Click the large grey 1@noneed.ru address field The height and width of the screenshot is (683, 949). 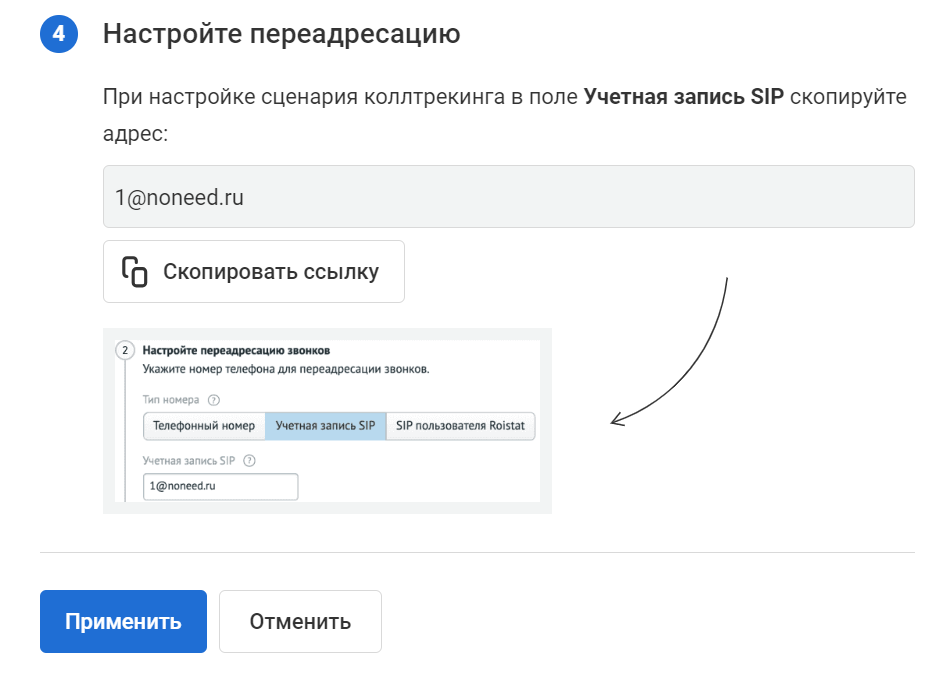click(x=508, y=197)
